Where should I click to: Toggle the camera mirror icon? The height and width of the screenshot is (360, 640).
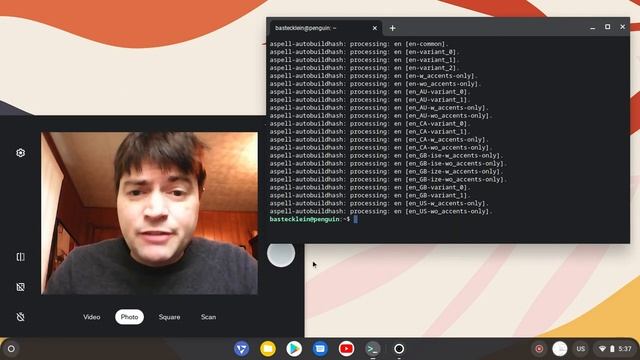pyautogui.click(x=20, y=257)
